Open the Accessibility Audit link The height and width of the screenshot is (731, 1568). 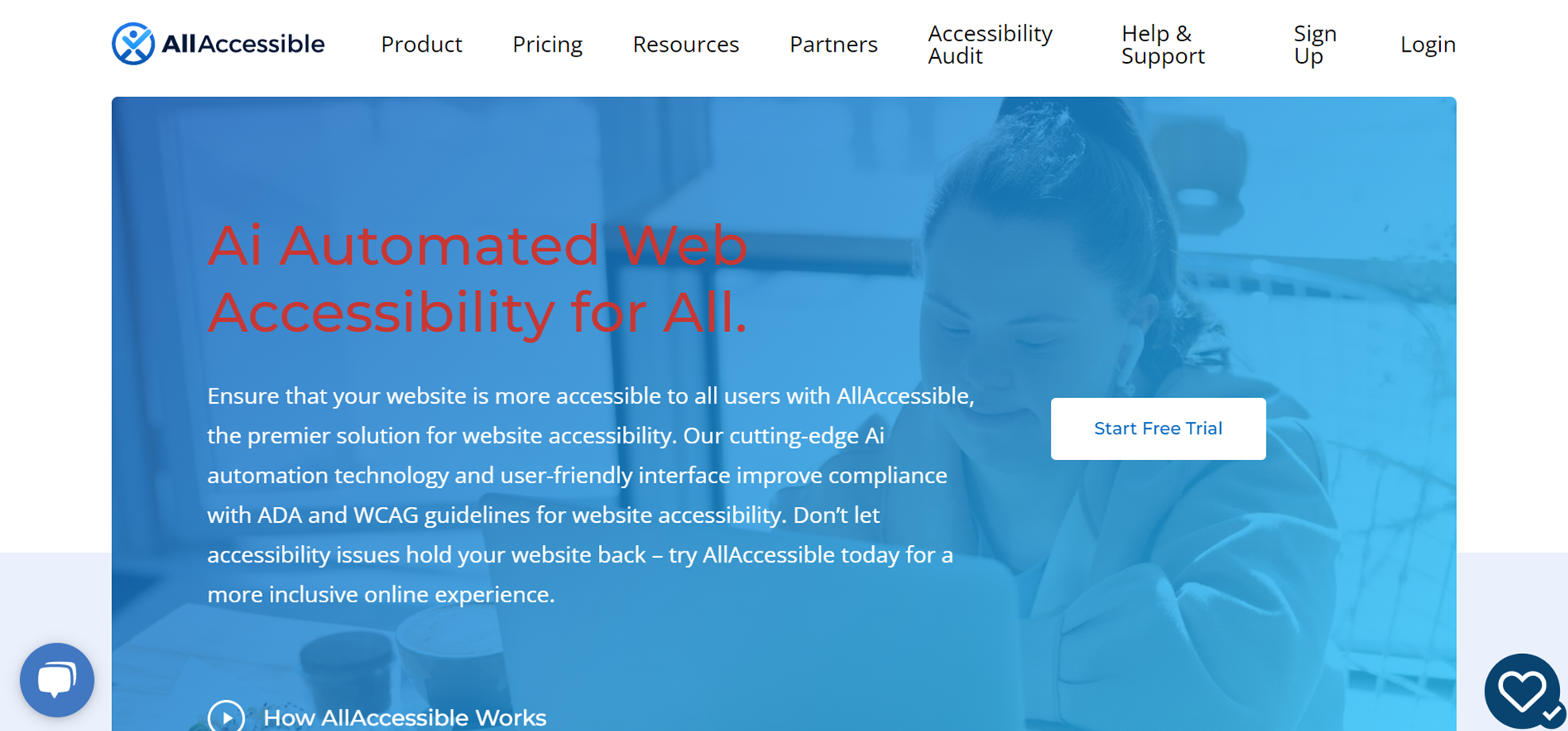(990, 44)
